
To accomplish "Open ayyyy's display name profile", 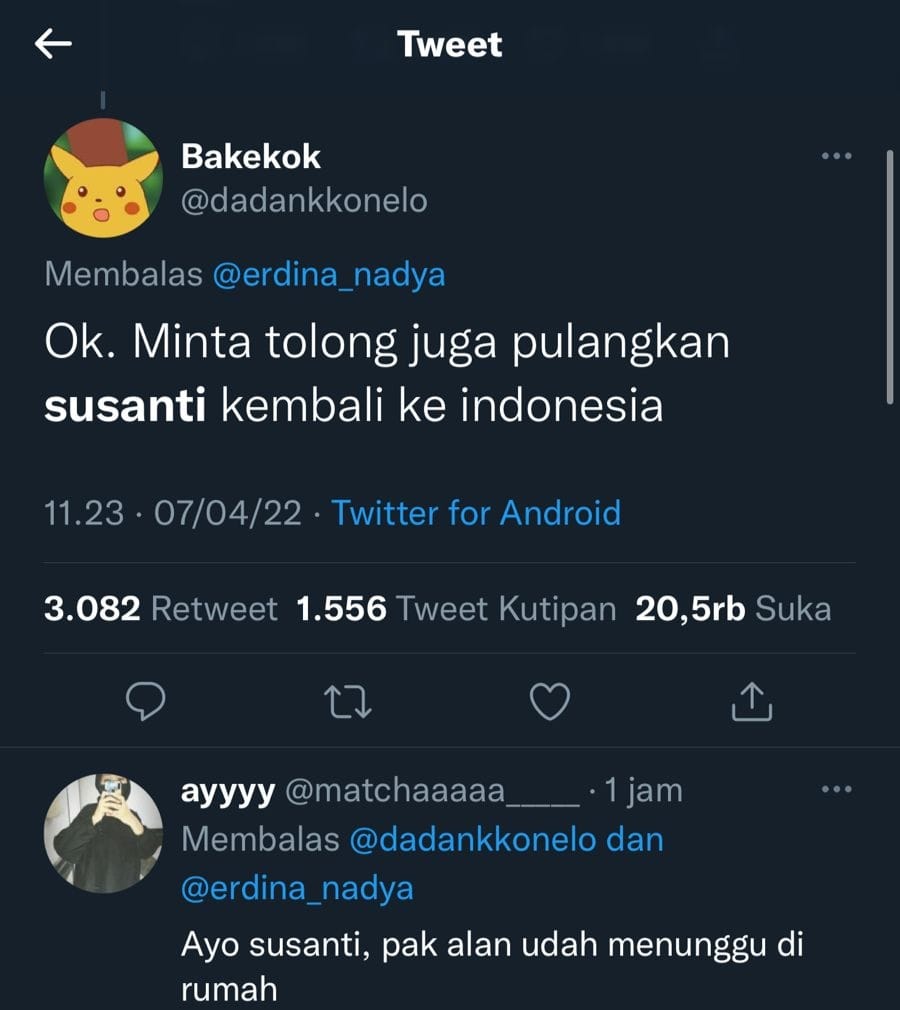I will tap(228, 791).
